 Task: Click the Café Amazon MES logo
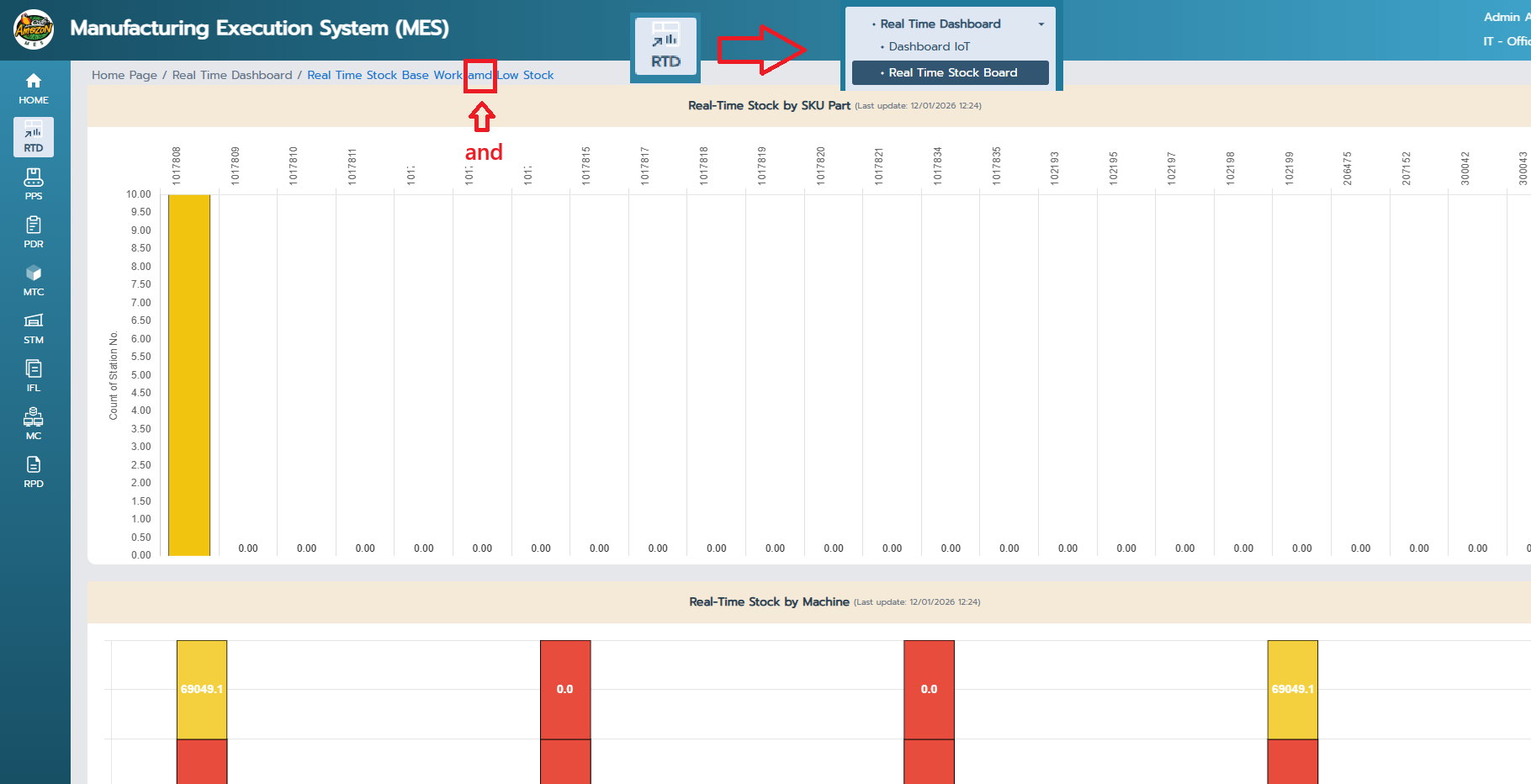[34, 29]
